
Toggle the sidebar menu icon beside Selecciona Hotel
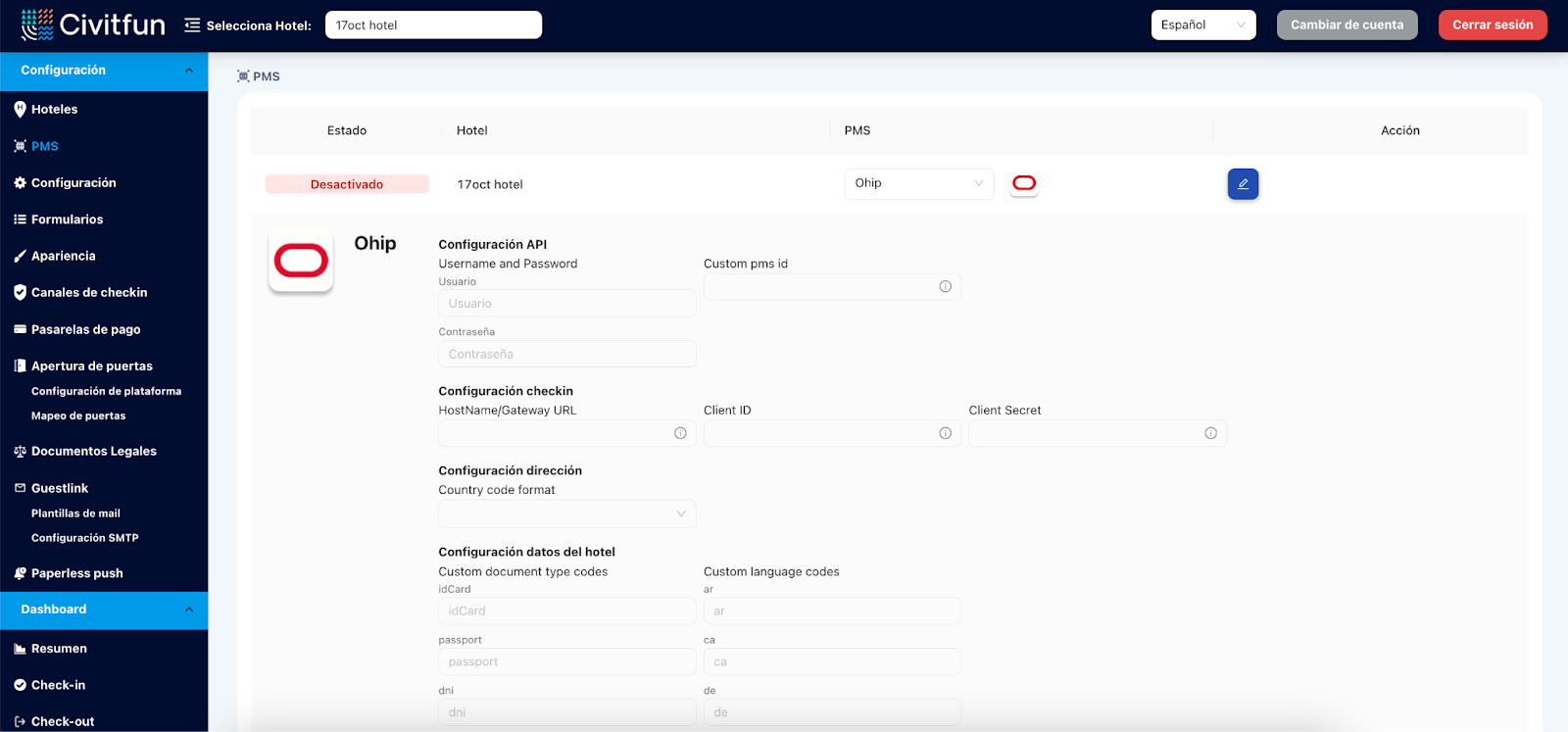(192, 25)
